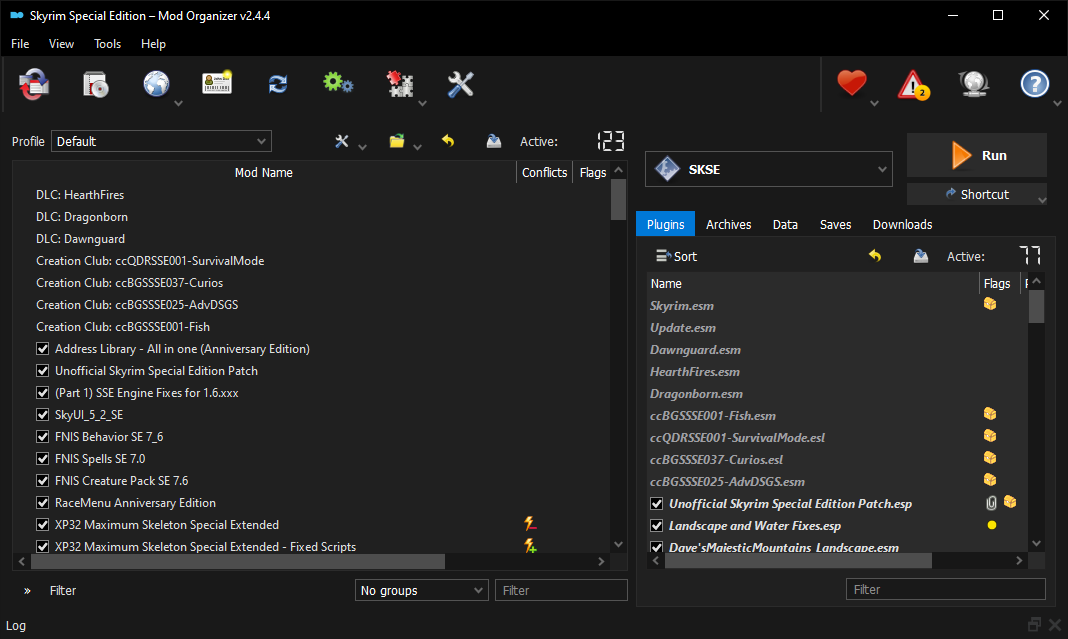This screenshot has width=1068, height=639.
Task: Expand dropdown arrow beside Tools puzzle icon
Action: coord(422,104)
